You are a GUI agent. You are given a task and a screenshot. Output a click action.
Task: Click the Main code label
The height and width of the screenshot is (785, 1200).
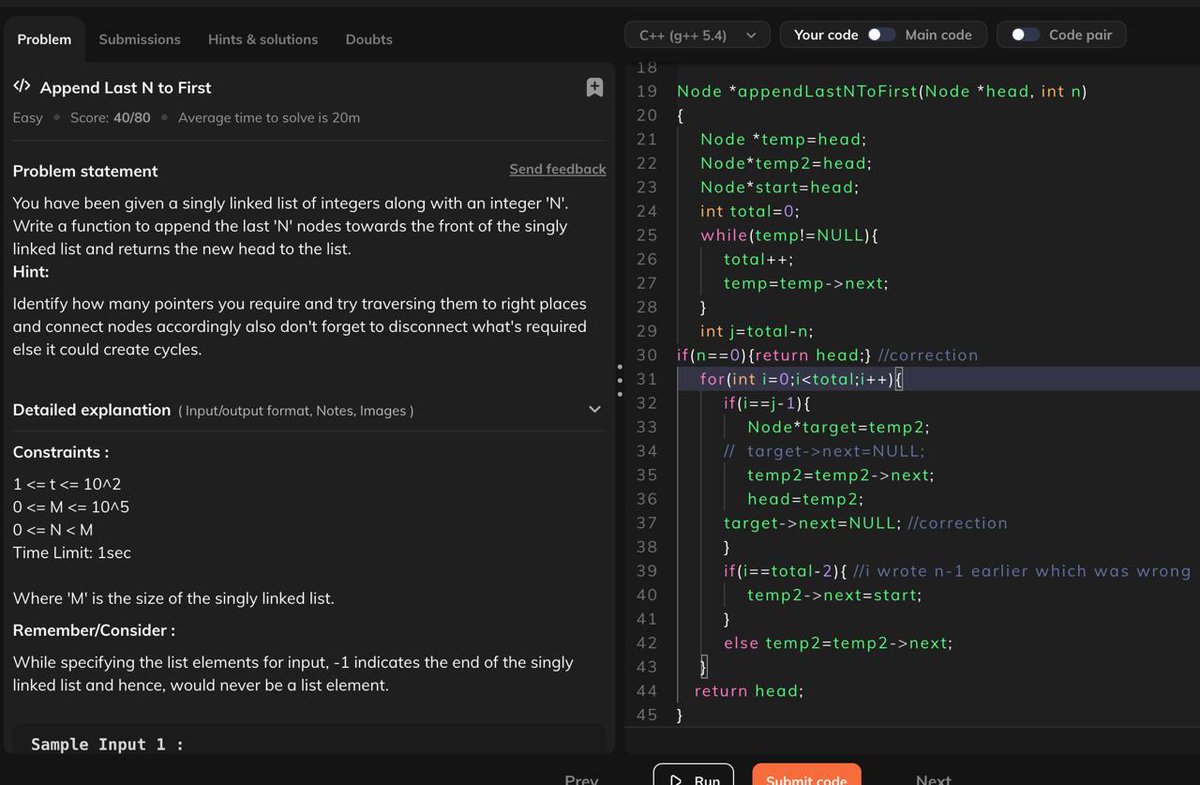click(938, 35)
